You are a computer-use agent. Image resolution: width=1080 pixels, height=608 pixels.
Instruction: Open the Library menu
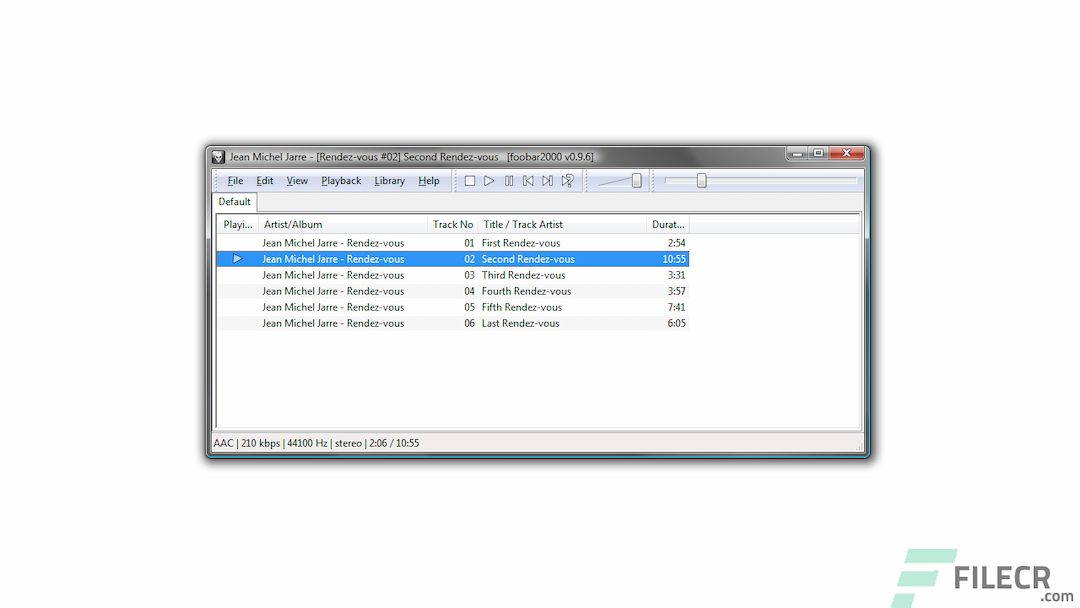[x=389, y=180]
